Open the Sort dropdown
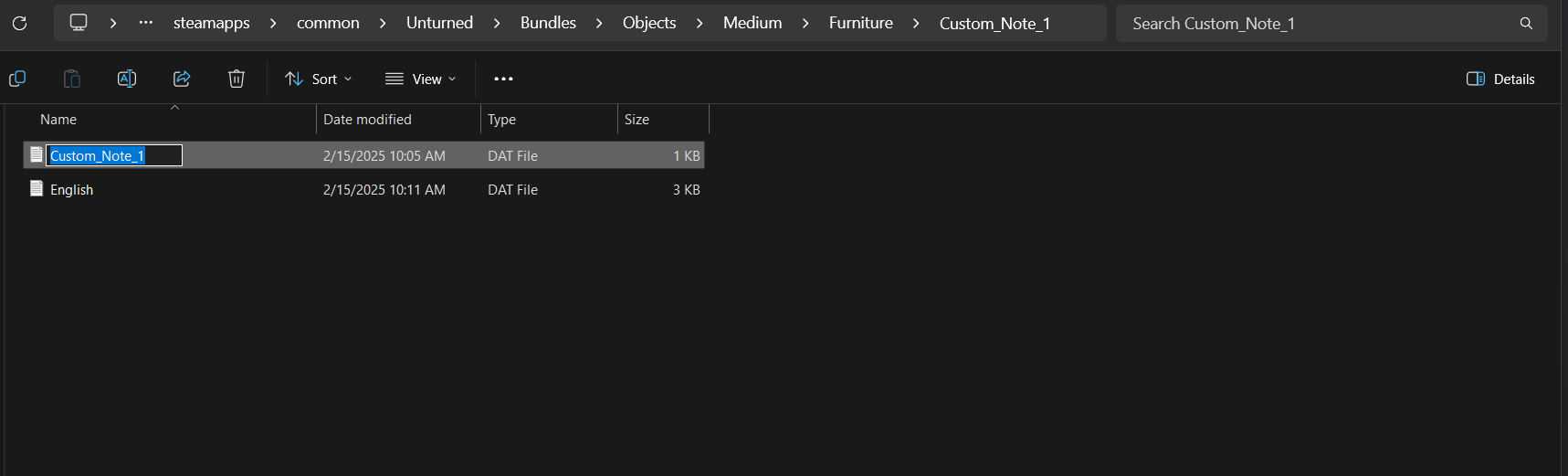Screen dimensions: 1568x476 (x=318, y=79)
